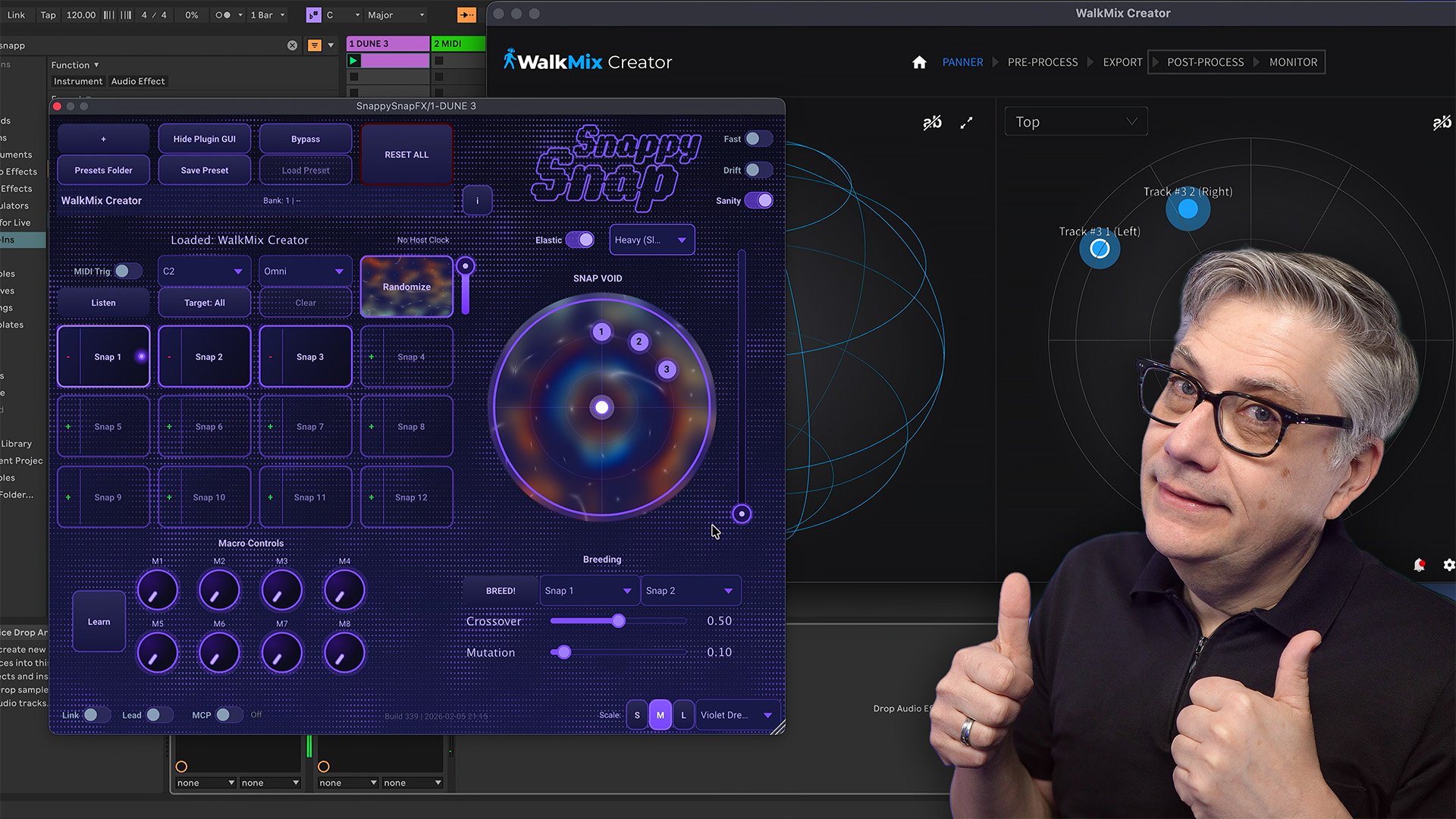
Task: Select the home icon in WalkMix Creator
Action: click(919, 62)
